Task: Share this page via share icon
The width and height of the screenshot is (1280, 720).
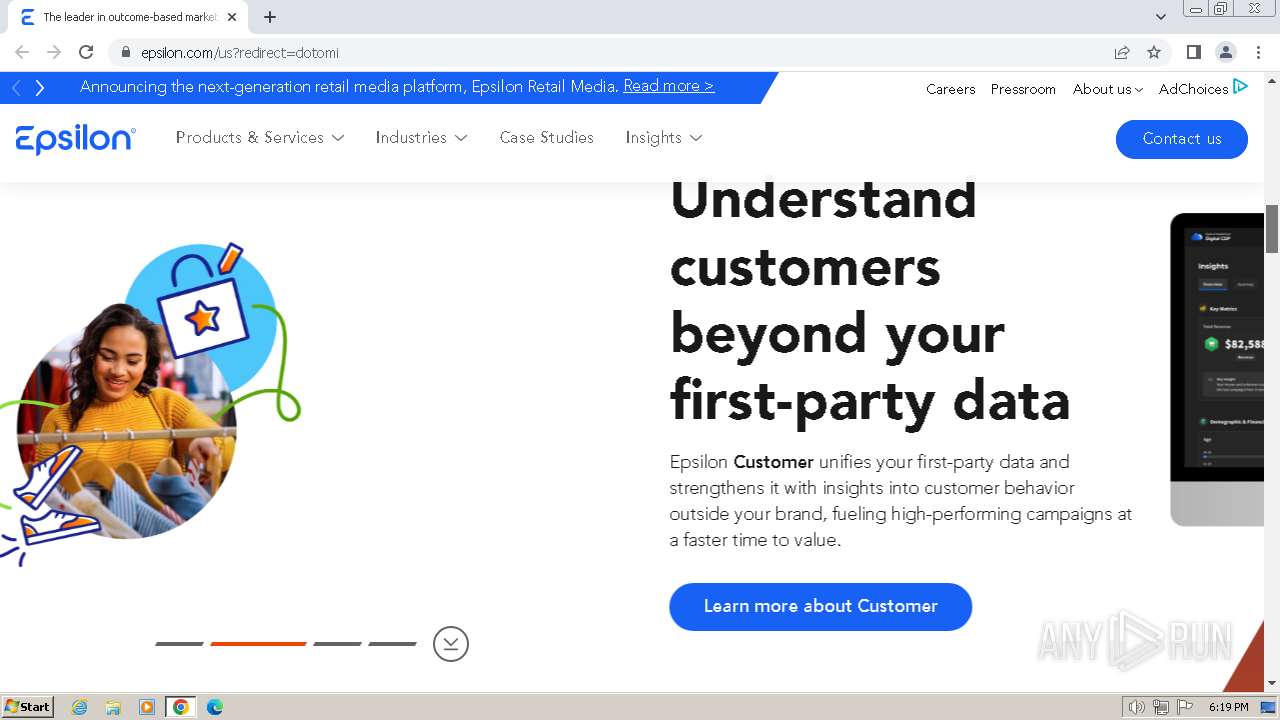Action: click(x=1122, y=52)
